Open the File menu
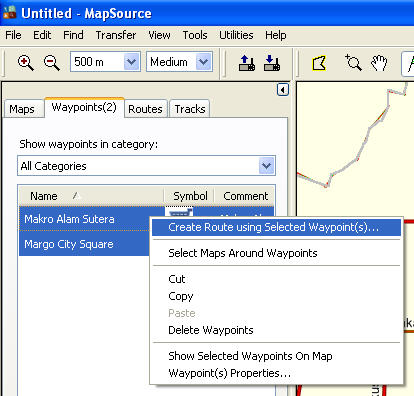414x396 pixels. point(13,35)
